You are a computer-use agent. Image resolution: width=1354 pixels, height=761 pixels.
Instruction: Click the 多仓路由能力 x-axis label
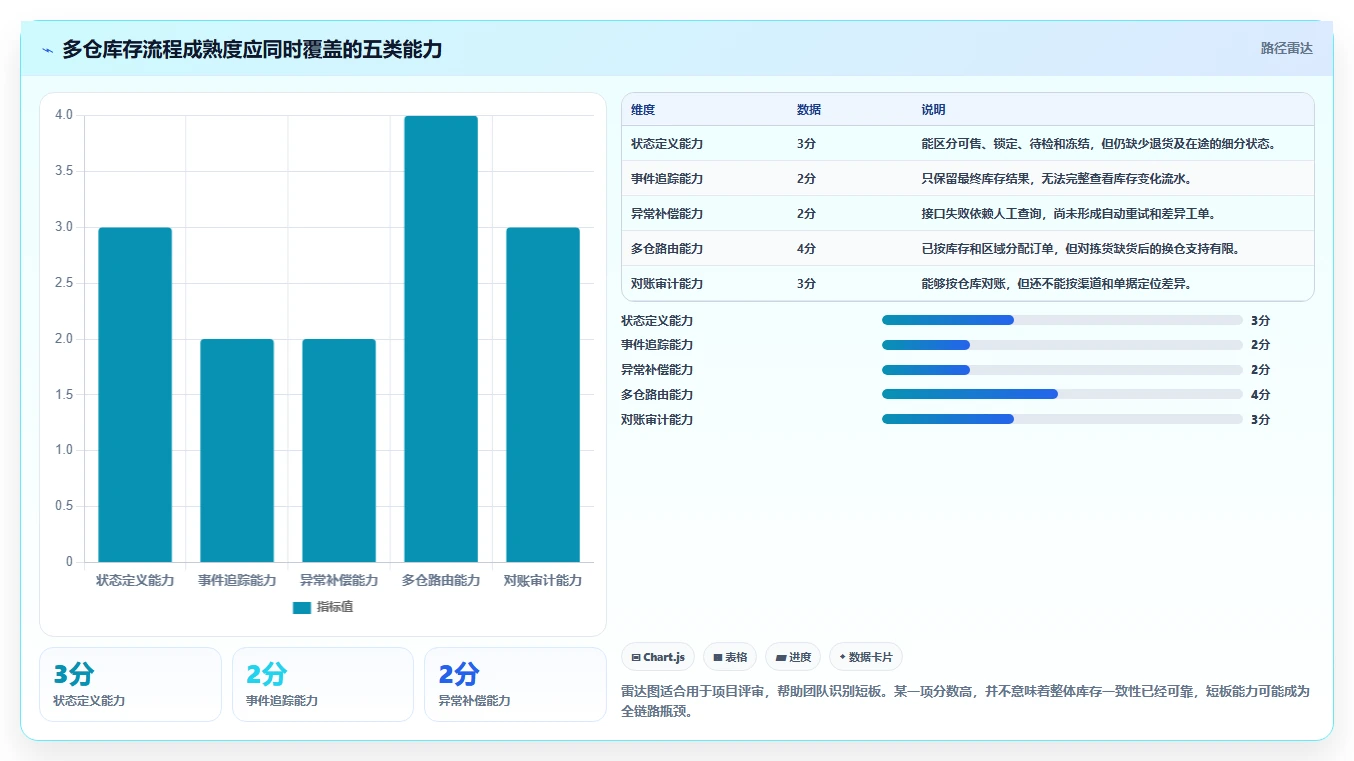[441, 580]
